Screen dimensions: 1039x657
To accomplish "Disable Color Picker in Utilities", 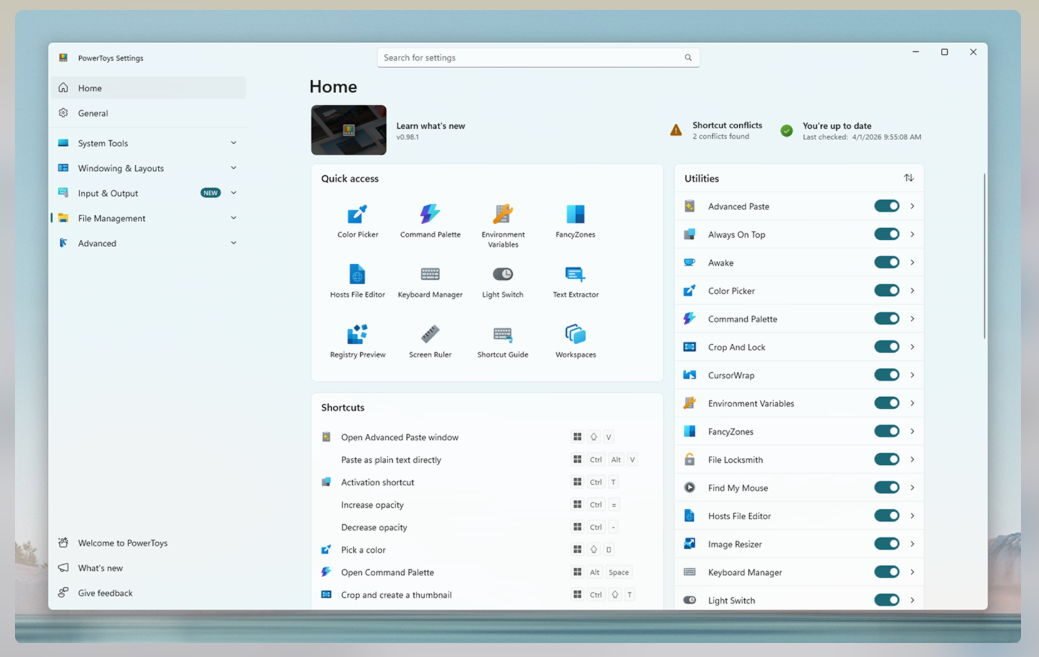I will tap(887, 290).
